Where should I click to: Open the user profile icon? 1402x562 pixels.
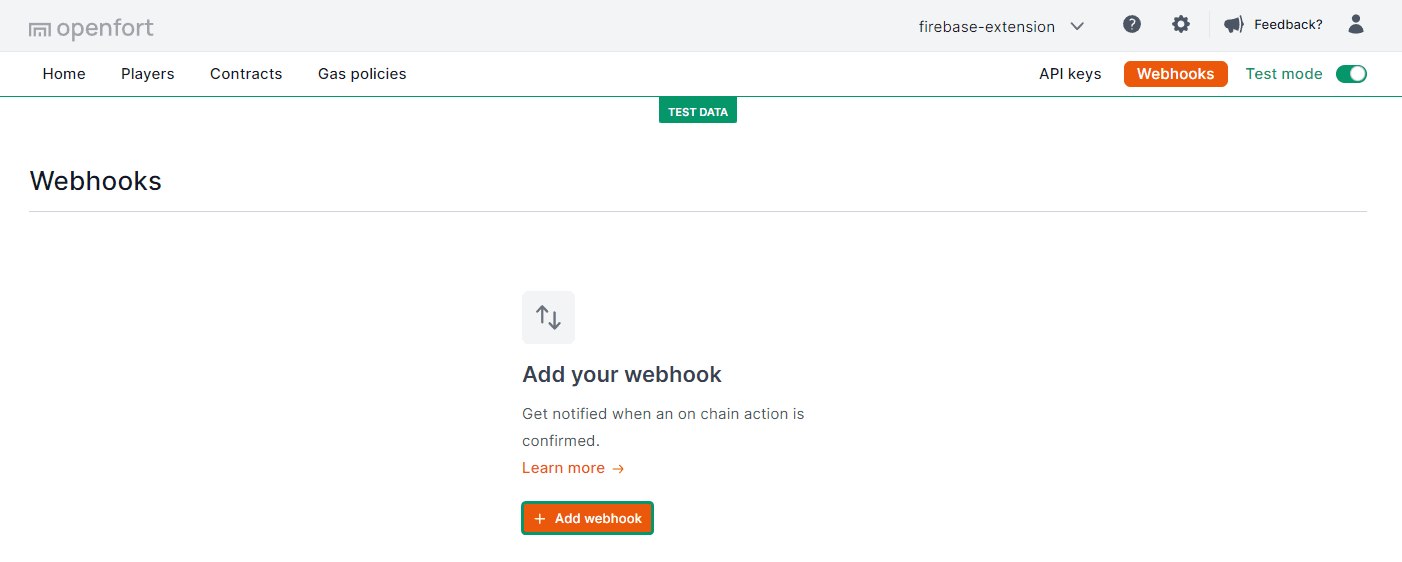(1355, 25)
